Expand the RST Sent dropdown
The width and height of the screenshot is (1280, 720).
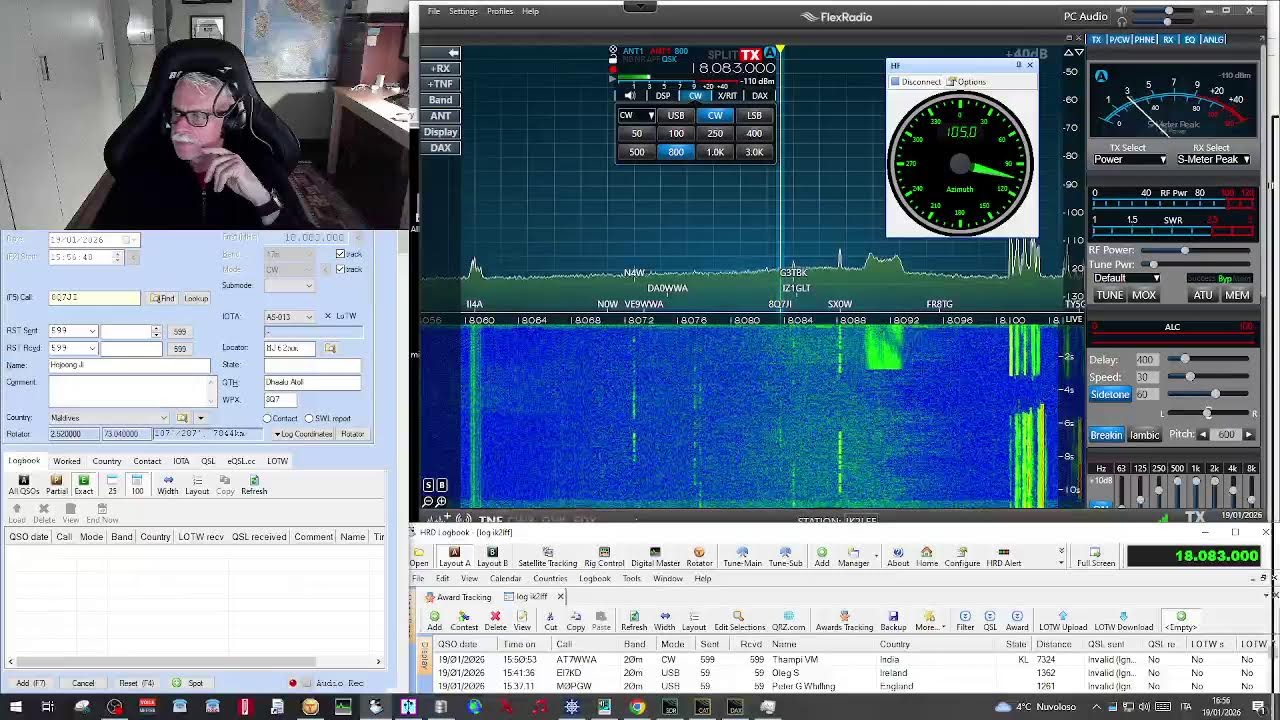pos(92,331)
